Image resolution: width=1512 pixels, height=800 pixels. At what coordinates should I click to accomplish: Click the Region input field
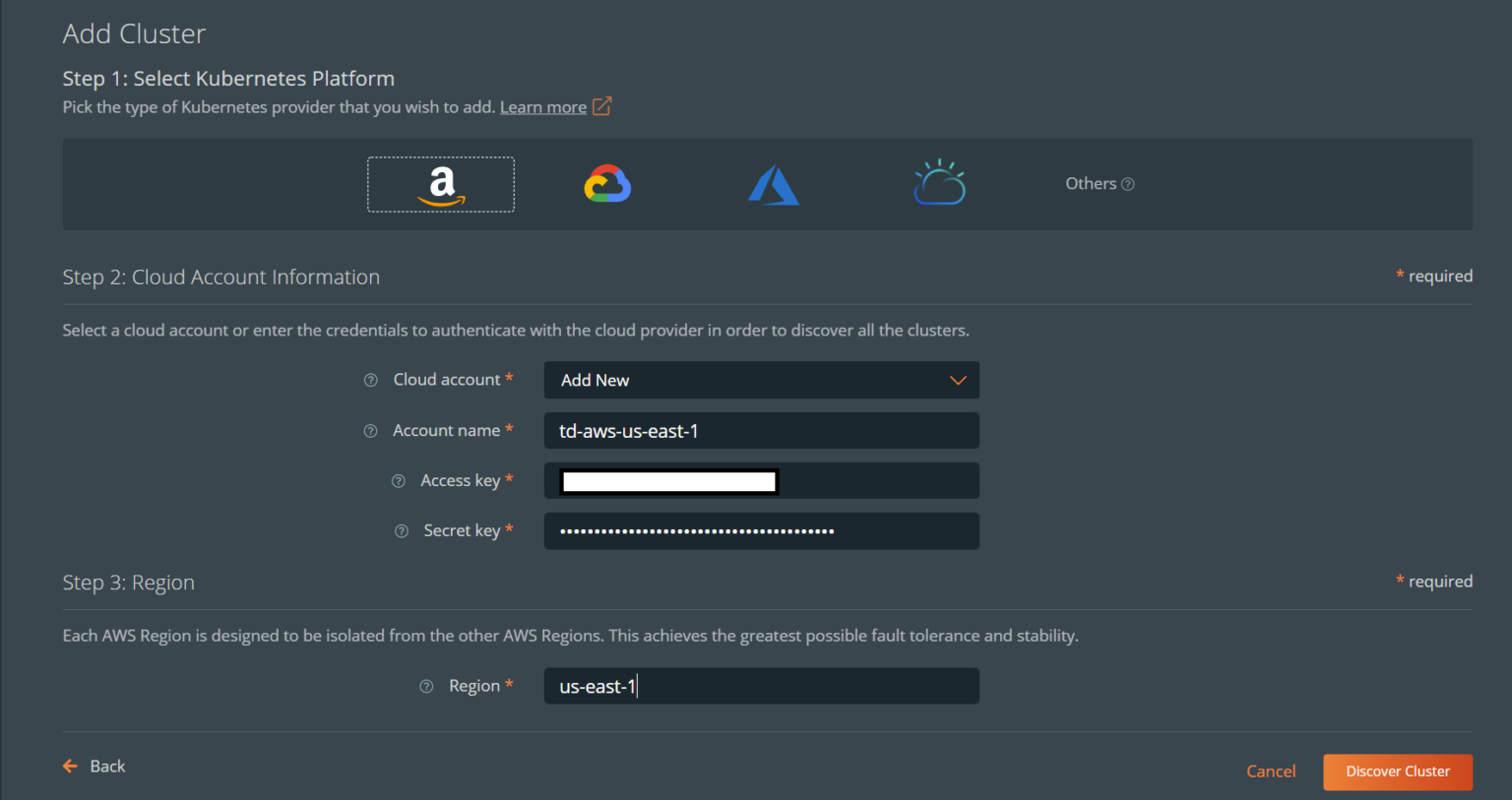[x=762, y=686]
